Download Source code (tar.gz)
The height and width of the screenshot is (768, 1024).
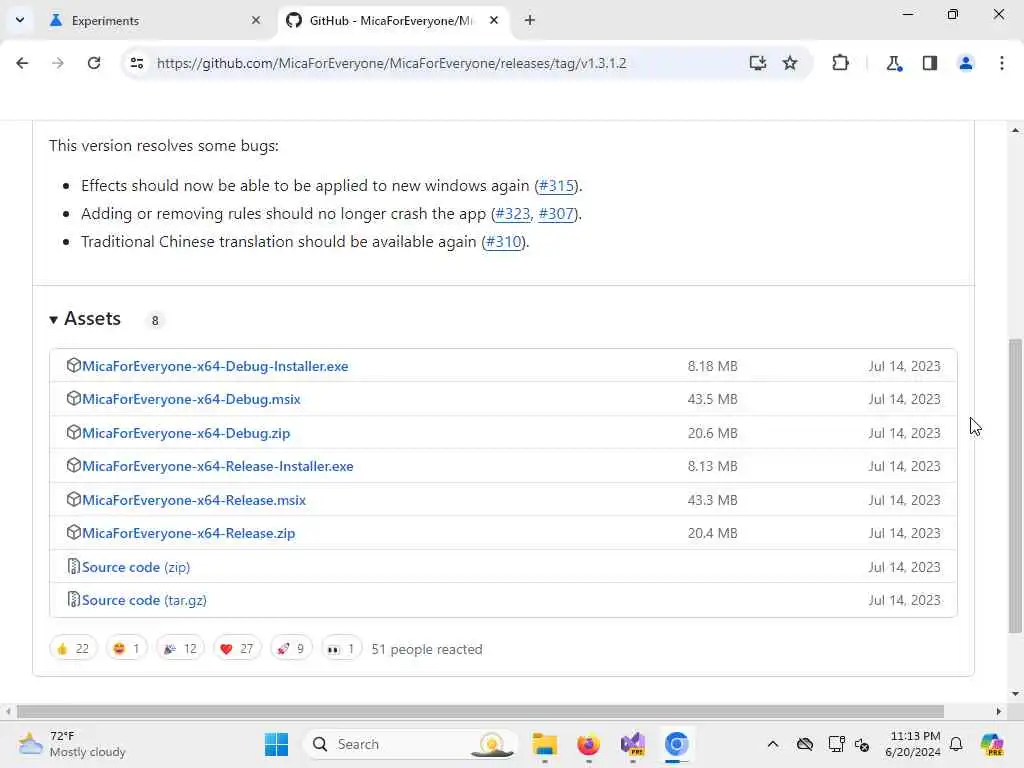(x=144, y=600)
